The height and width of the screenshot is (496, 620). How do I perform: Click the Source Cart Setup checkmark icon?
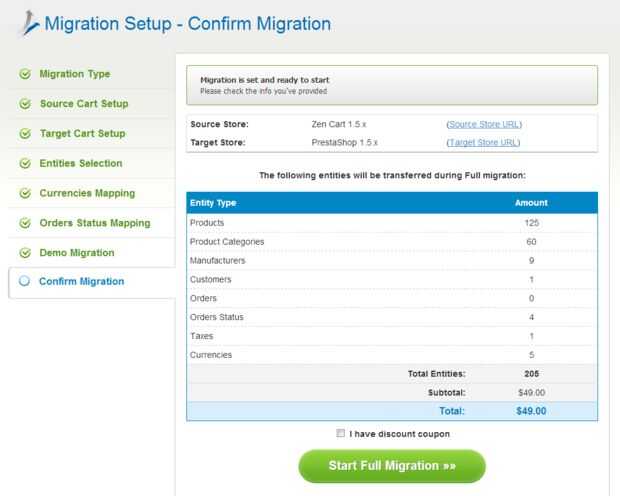[25, 104]
